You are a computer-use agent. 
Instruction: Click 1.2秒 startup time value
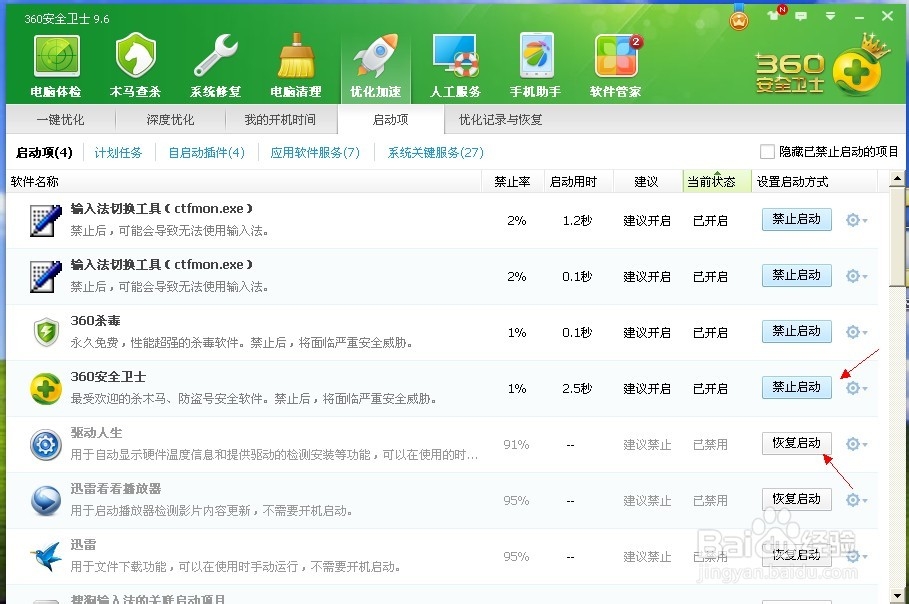577,220
